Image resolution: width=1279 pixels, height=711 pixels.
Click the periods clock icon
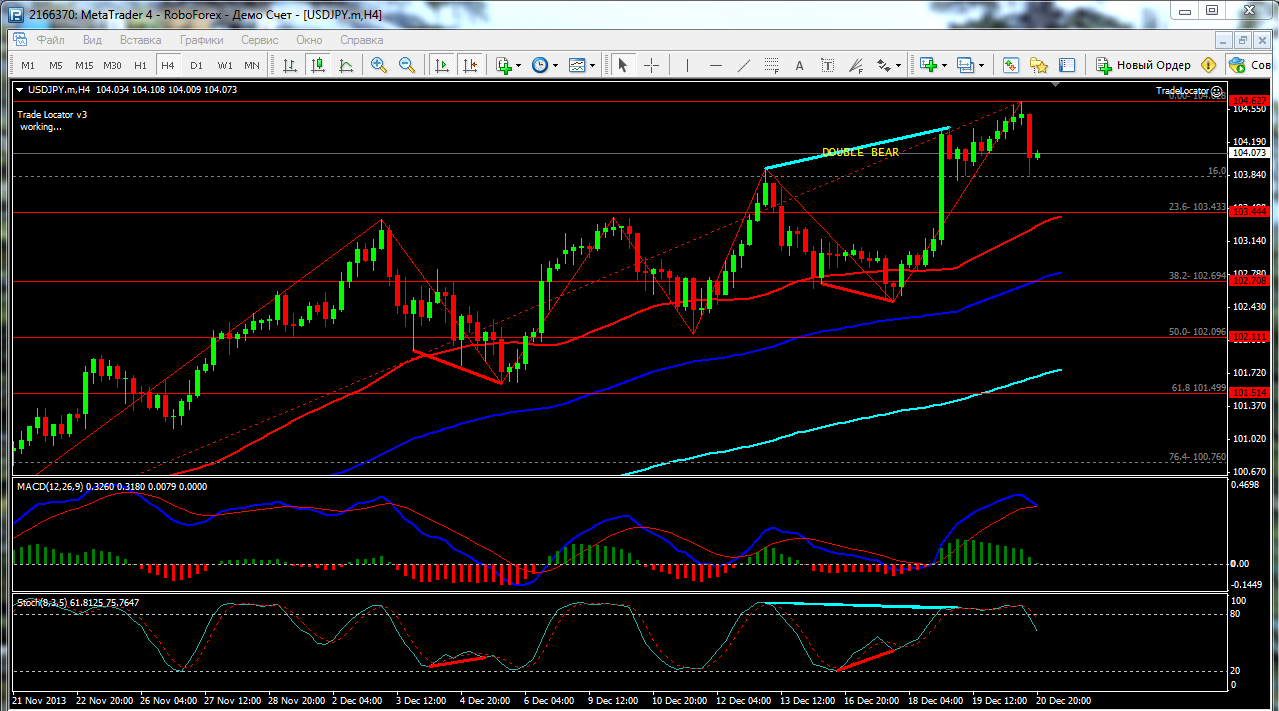[540, 65]
